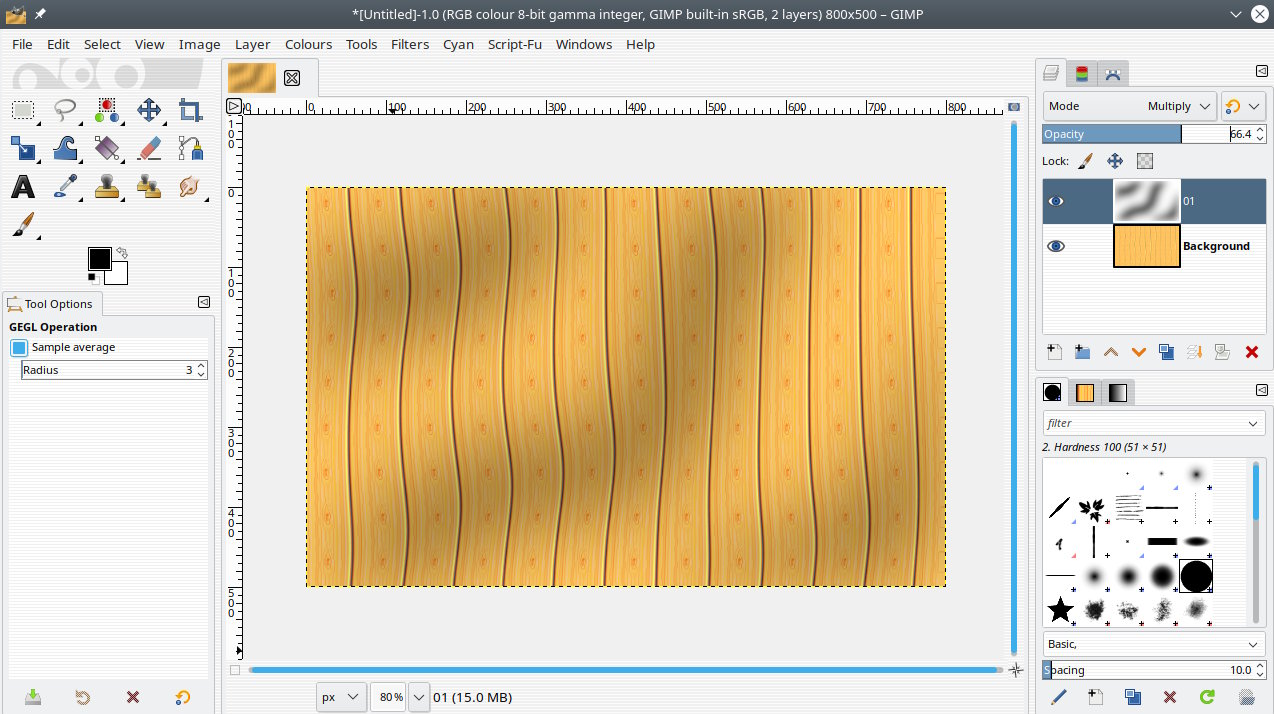The height and width of the screenshot is (714, 1274).
Task: Switch to the Patterns tab
Action: (1085, 393)
